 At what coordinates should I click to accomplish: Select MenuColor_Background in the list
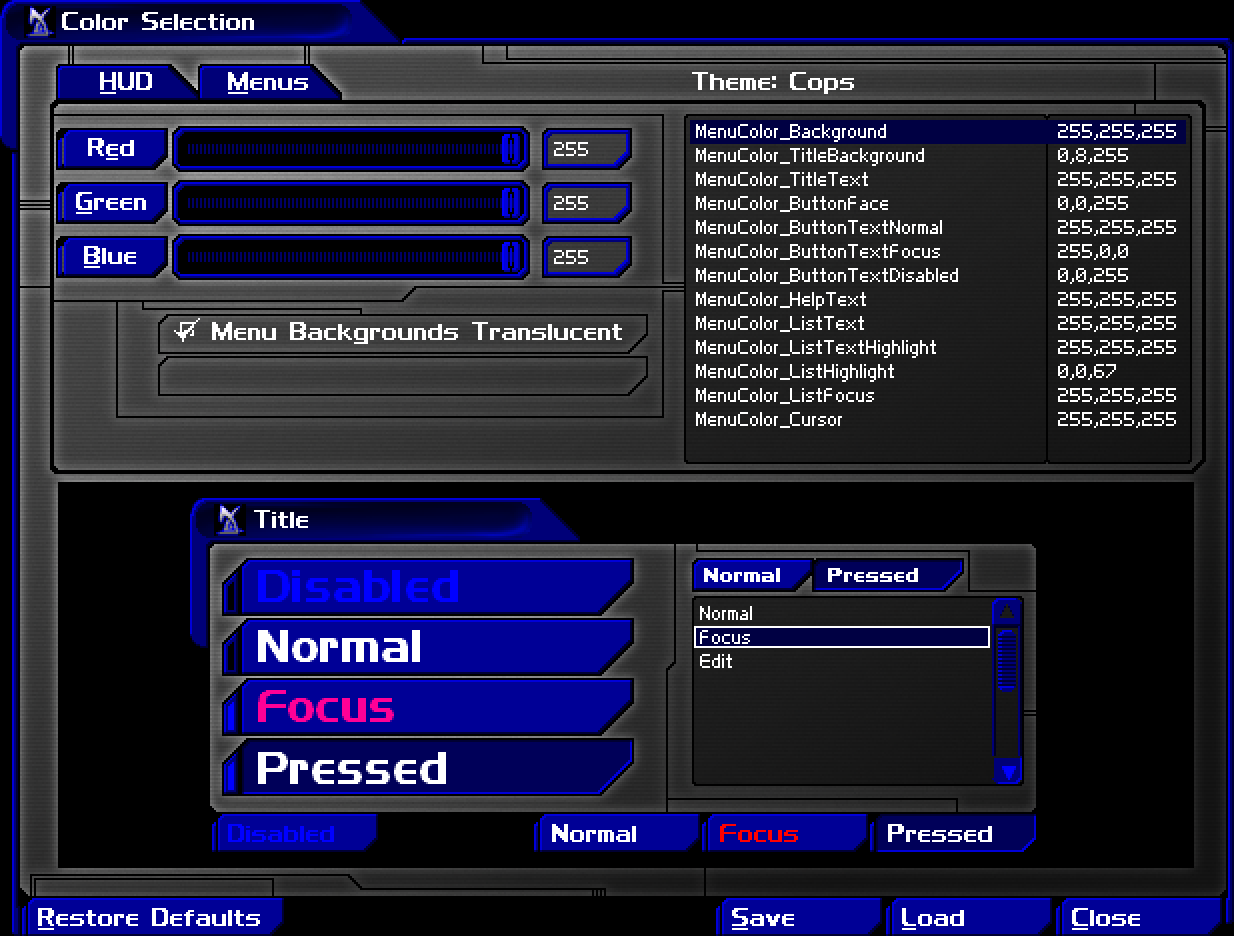pyautogui.click(x=937, y=131)
